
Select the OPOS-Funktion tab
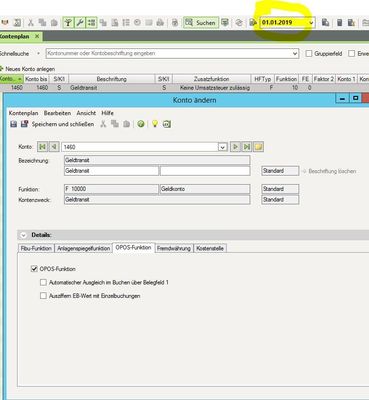tap(133, 247)
